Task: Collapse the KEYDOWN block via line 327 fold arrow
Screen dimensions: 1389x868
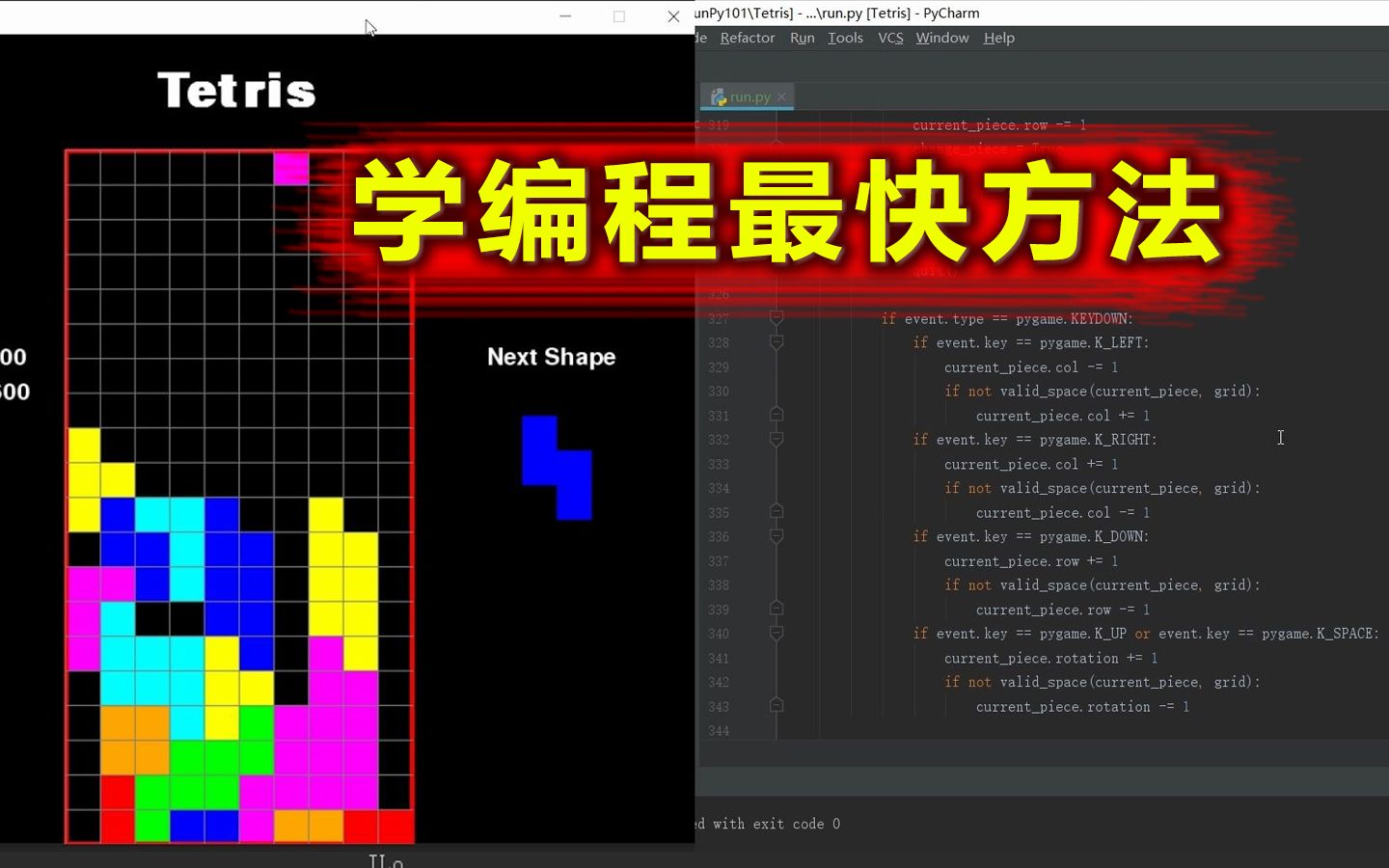Action: click(x=776, y=318)
